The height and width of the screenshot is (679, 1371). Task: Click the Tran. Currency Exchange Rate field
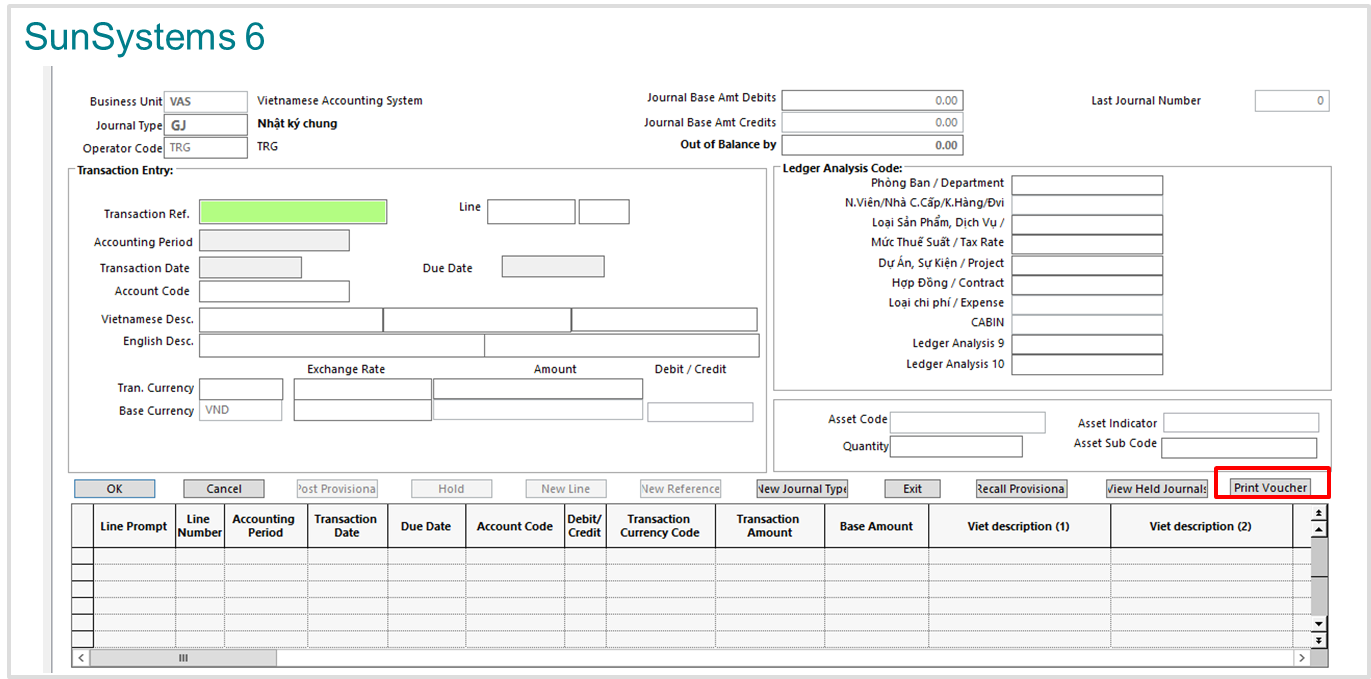click(x=362, y=389)
